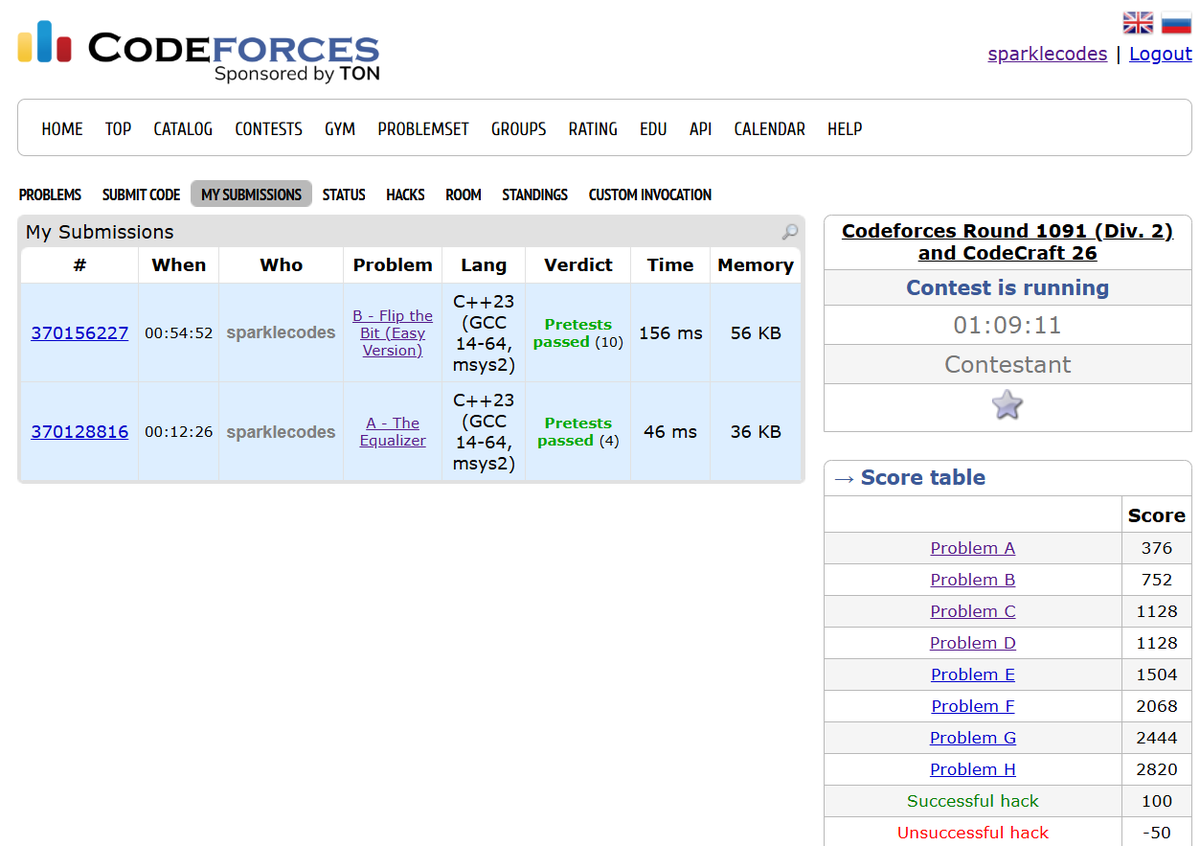Image resolution: width=1200 pixels, height=846 pixels.
Task: Switch to the HACKS tab
Action: pyautogui.click(x=405, y=195)
